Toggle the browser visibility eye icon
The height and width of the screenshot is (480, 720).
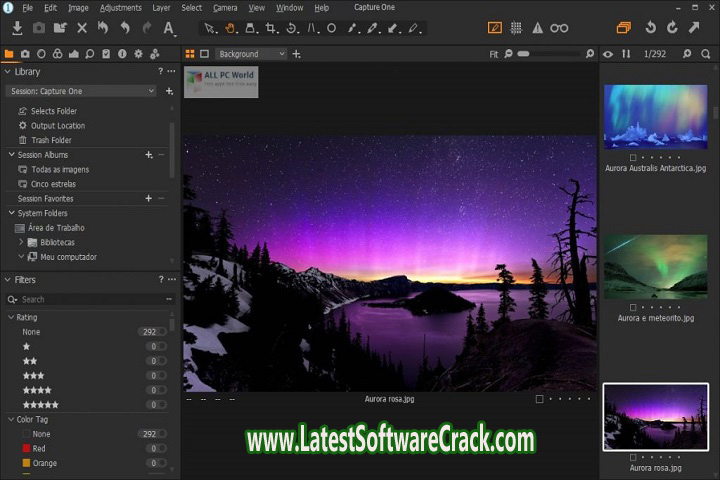607,54
